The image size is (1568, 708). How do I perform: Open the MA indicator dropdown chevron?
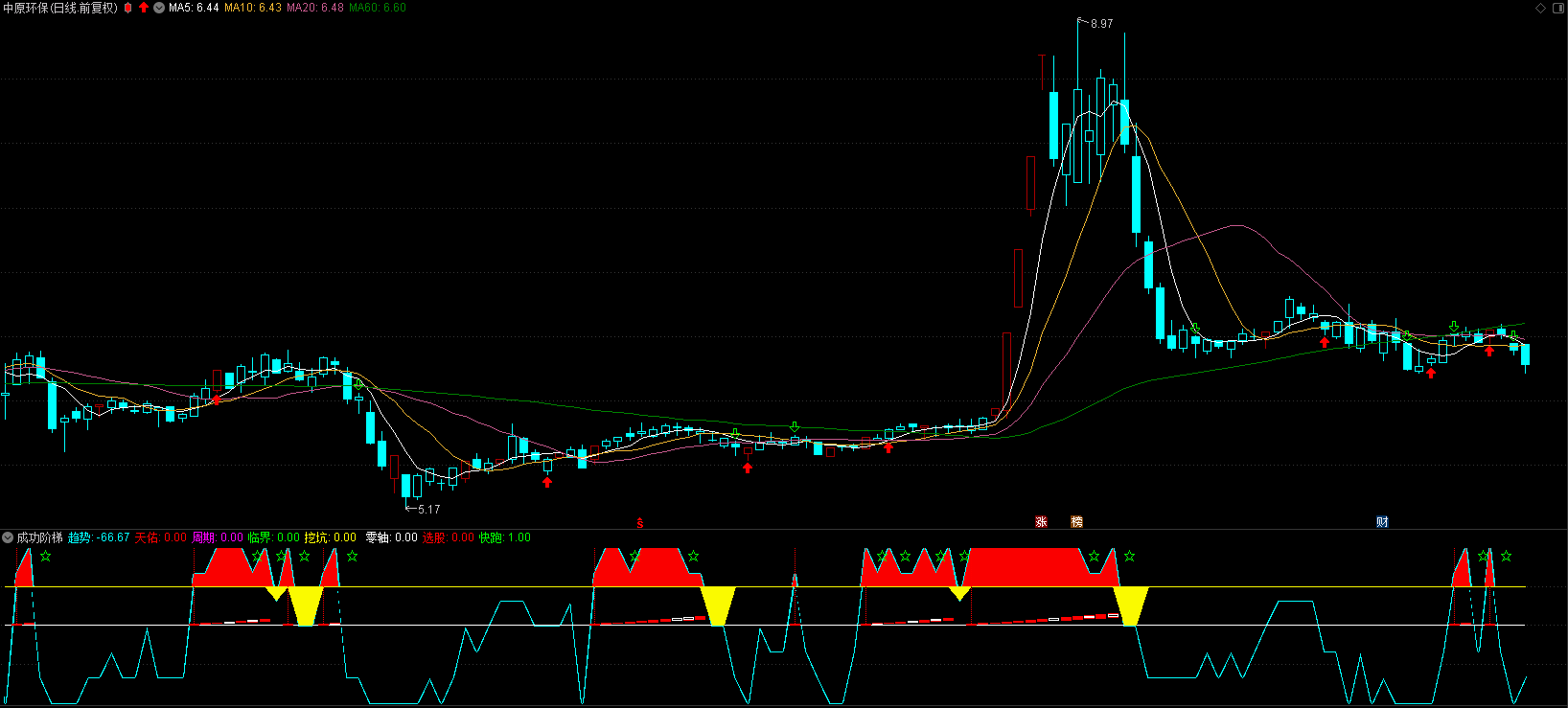159,8
